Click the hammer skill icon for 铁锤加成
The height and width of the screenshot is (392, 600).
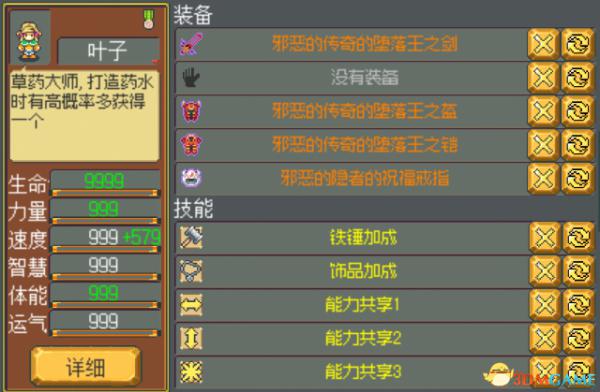(191, 237)
